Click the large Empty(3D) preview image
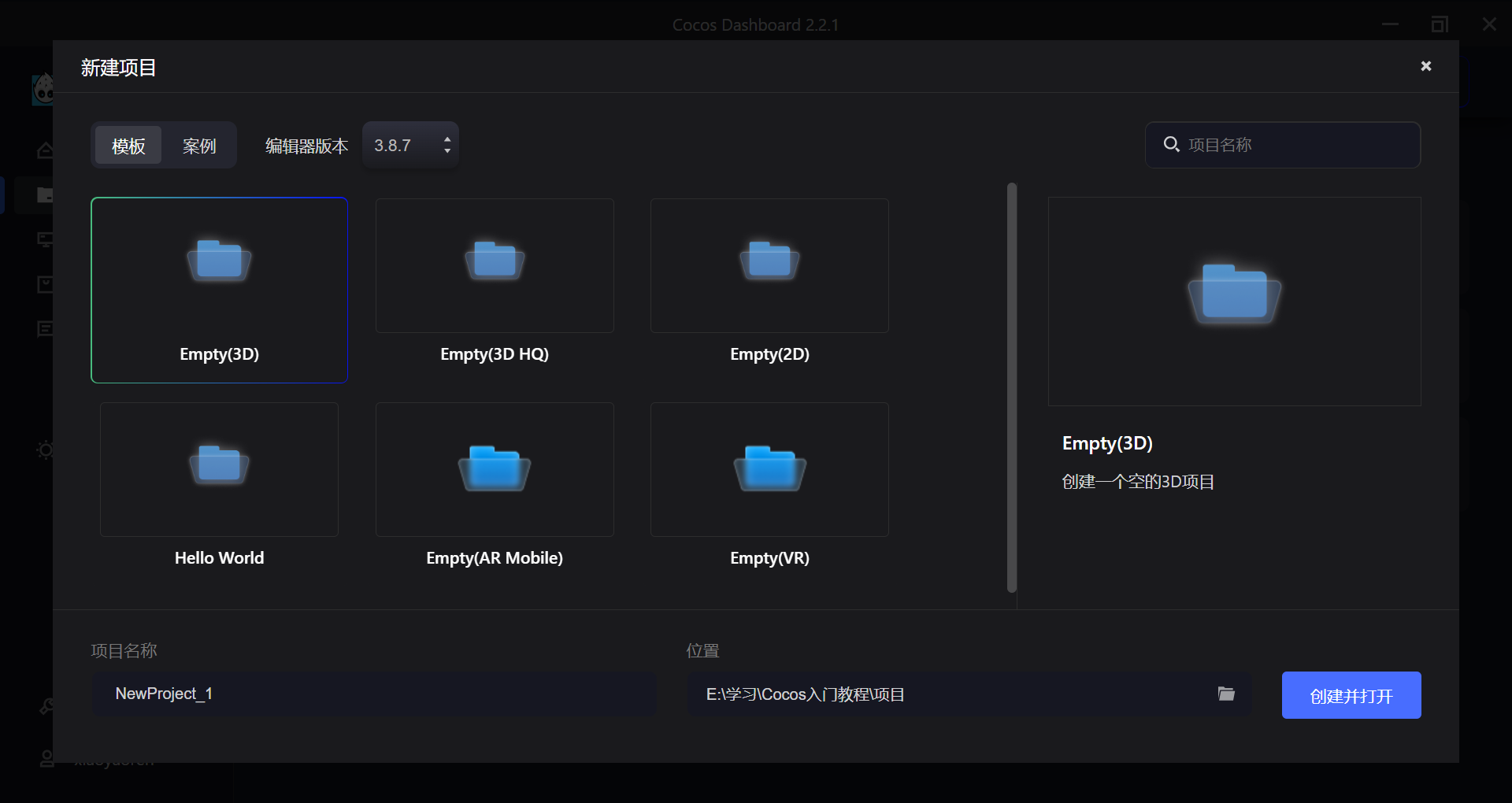The height and width of the screenshot is (803, 1512). tap(1234, 302)
